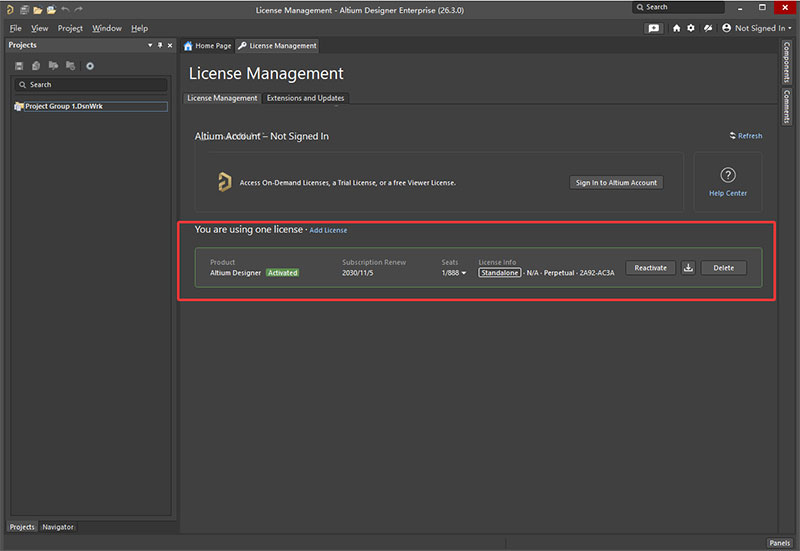The height and width of the screenshot is (551, 800).
Task: Click the Open Project Documents icon in Projects panel
Action: (53, 65)
